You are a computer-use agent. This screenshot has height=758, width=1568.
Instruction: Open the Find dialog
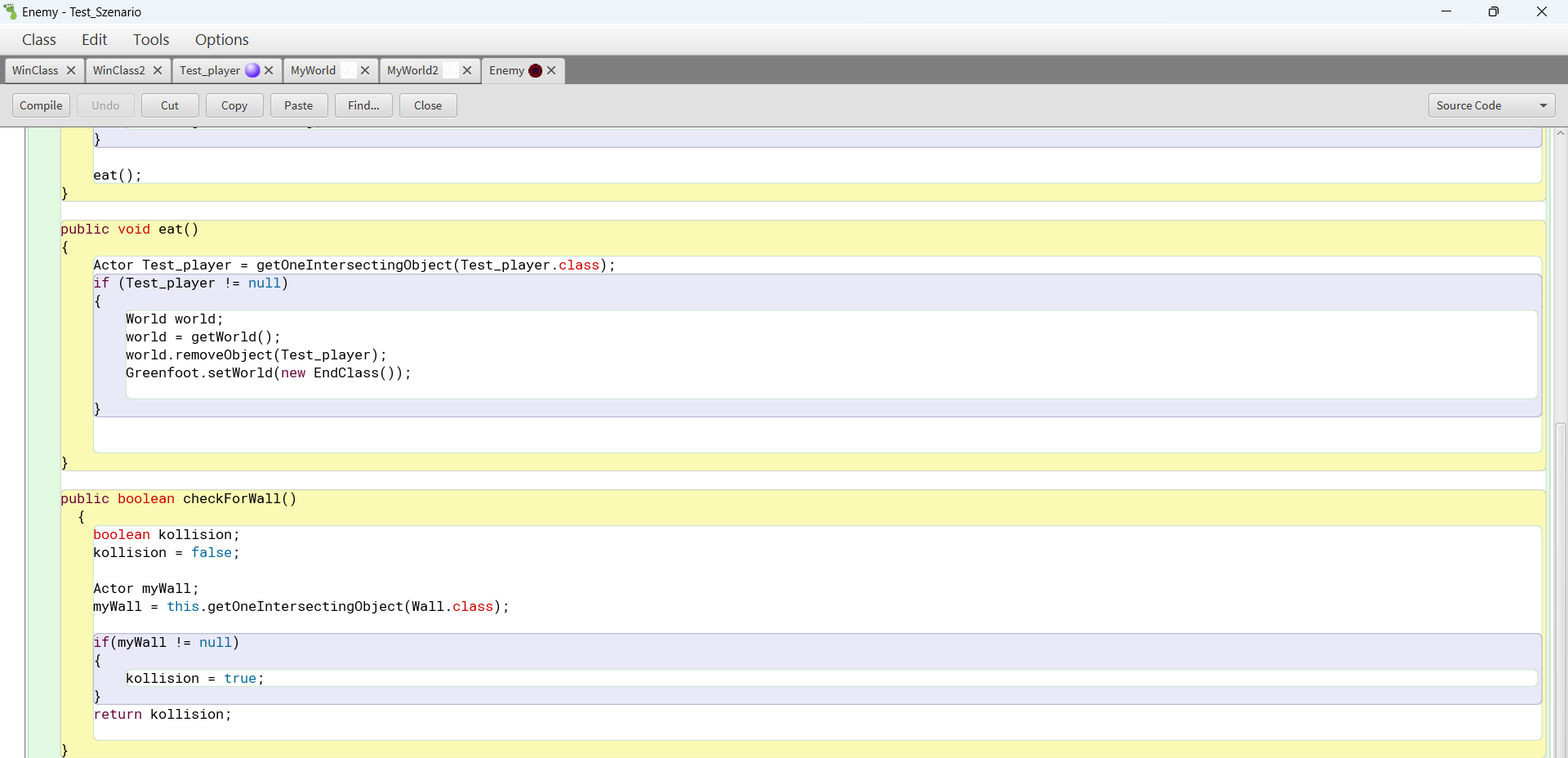pyautogui.click(x=363, y=105)
